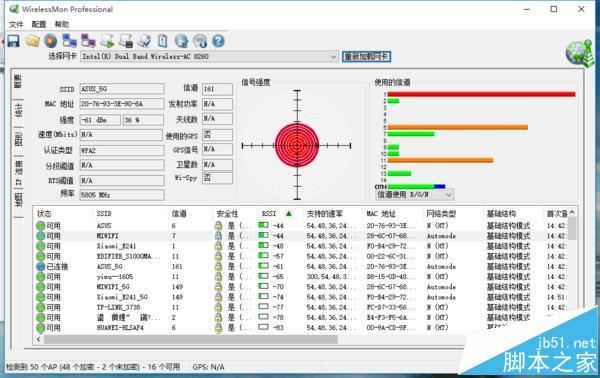Screen dimensions: 600x378
Task: Click the clipboard toolbar icon
Action: tap(163, 41)
